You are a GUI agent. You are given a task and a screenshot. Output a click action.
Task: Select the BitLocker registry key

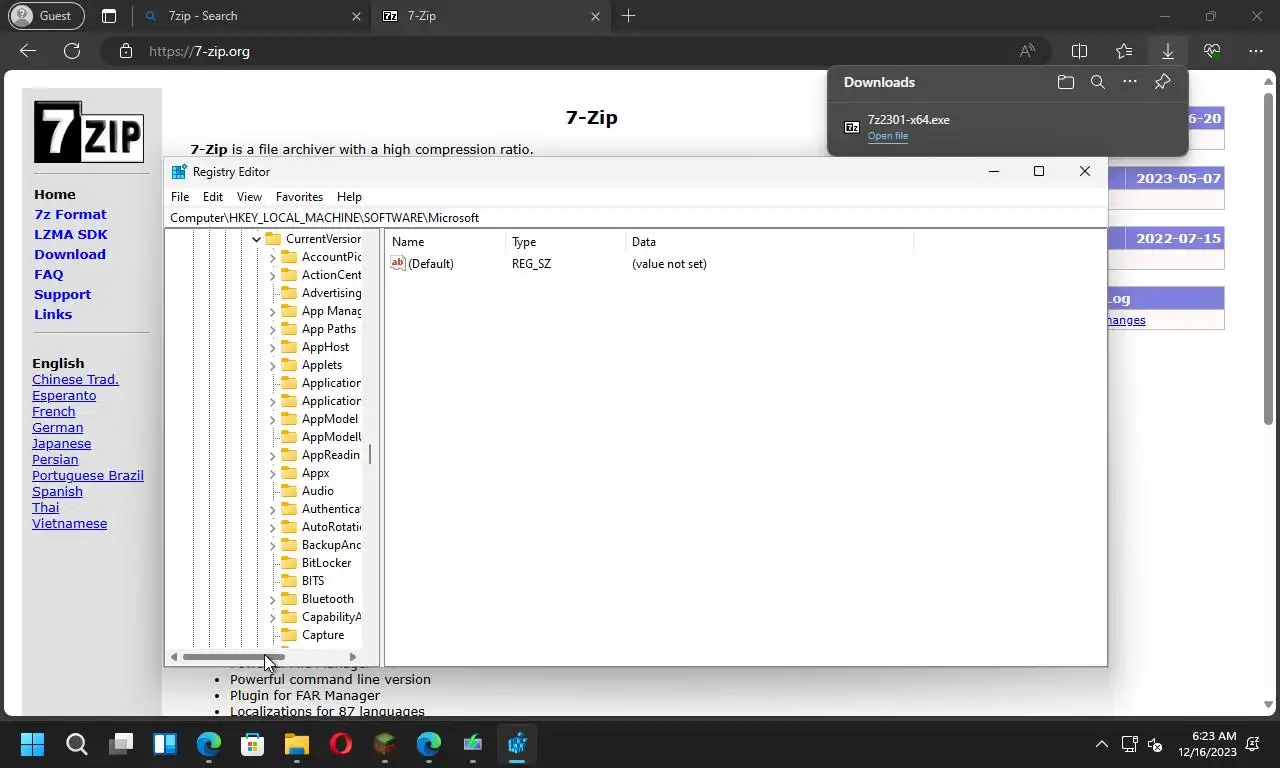coord(326,563)
